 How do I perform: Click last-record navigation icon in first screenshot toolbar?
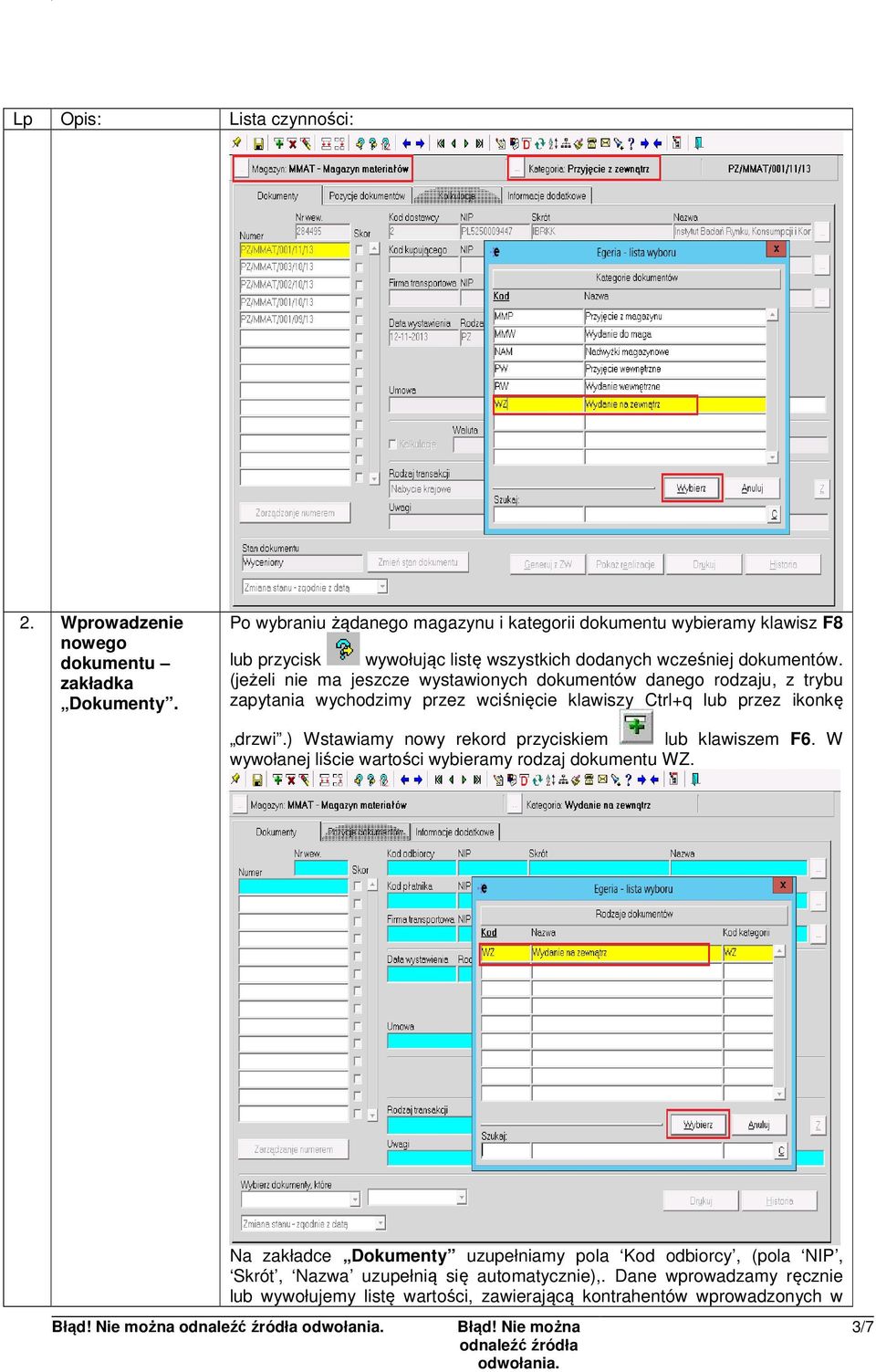479,143
